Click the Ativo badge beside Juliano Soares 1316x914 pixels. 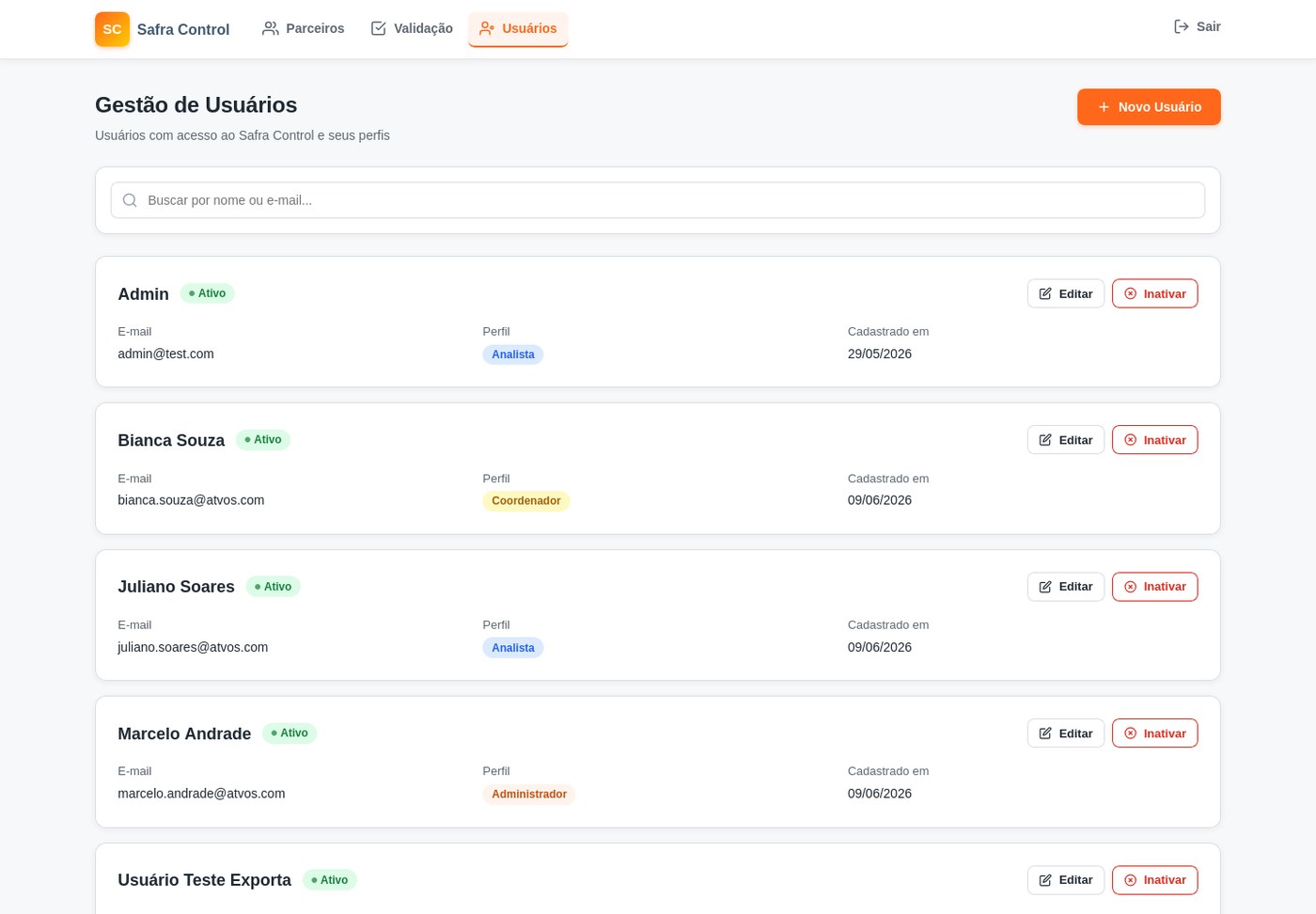click(x=274, y=587)
